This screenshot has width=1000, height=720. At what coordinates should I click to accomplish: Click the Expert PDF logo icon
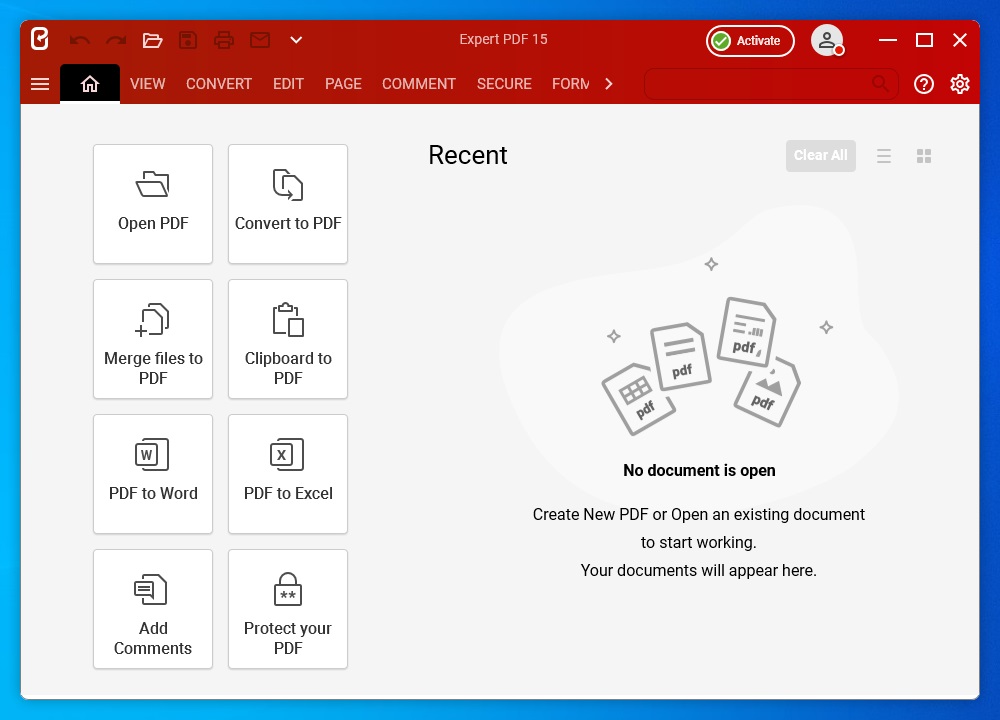point(40,39)
